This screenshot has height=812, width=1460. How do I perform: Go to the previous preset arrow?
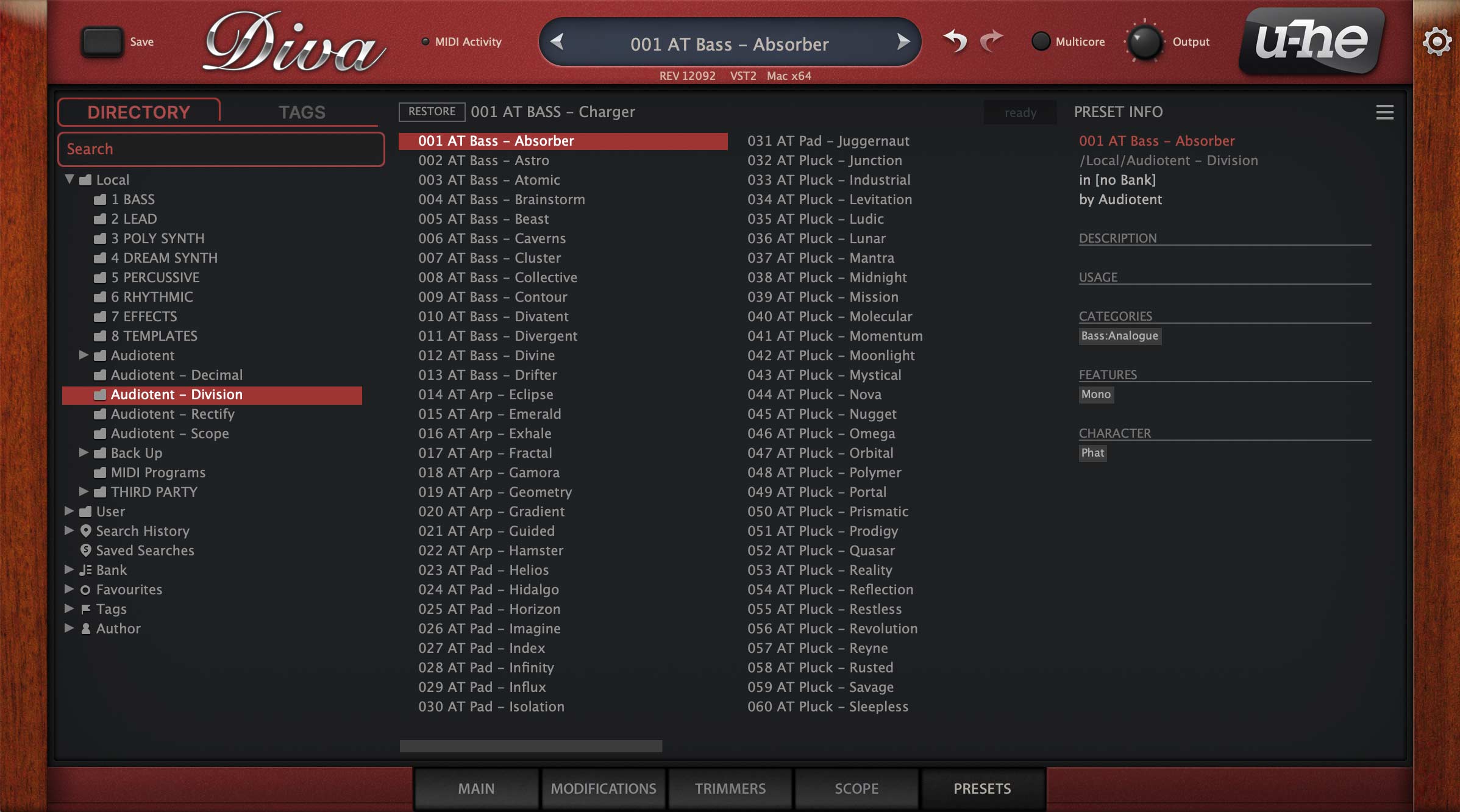[557, 42]
